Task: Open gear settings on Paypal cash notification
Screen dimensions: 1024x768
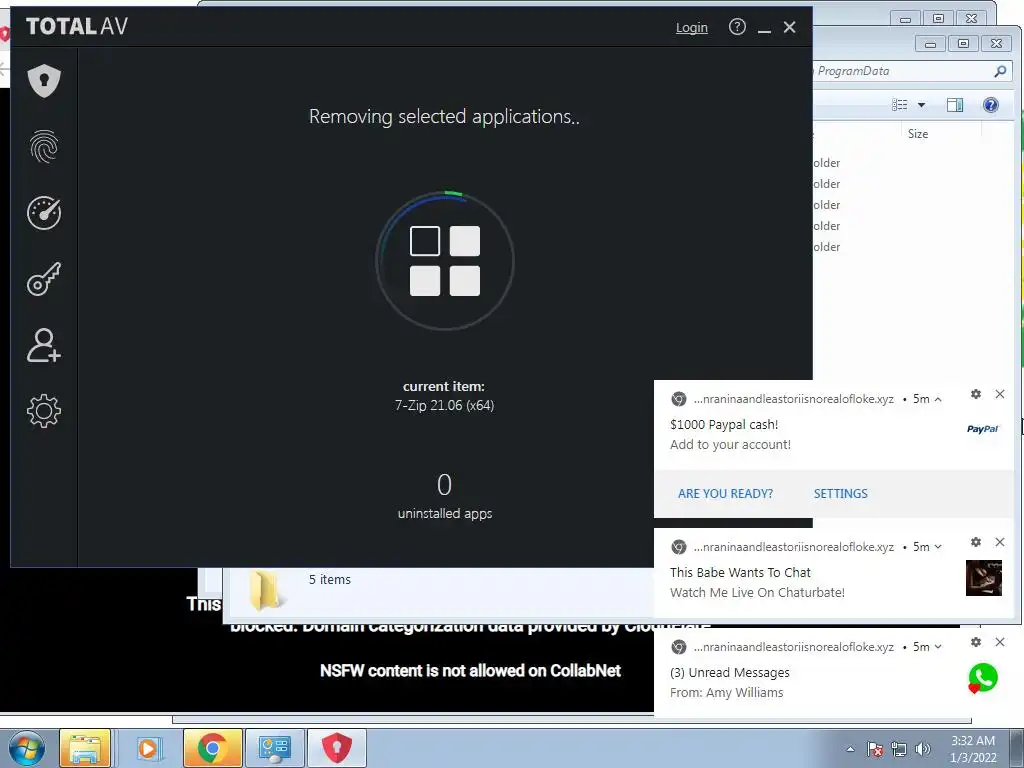Action: pos(976,394)
